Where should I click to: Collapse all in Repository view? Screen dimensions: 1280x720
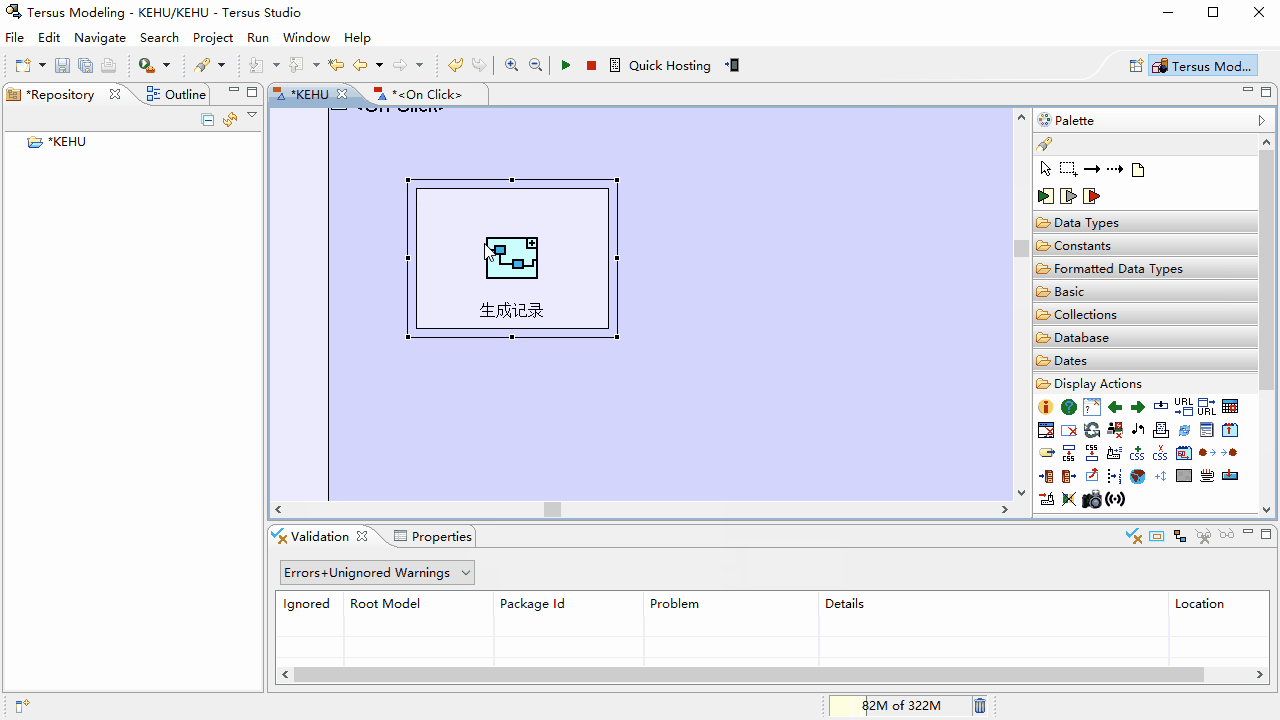[208, 119]
